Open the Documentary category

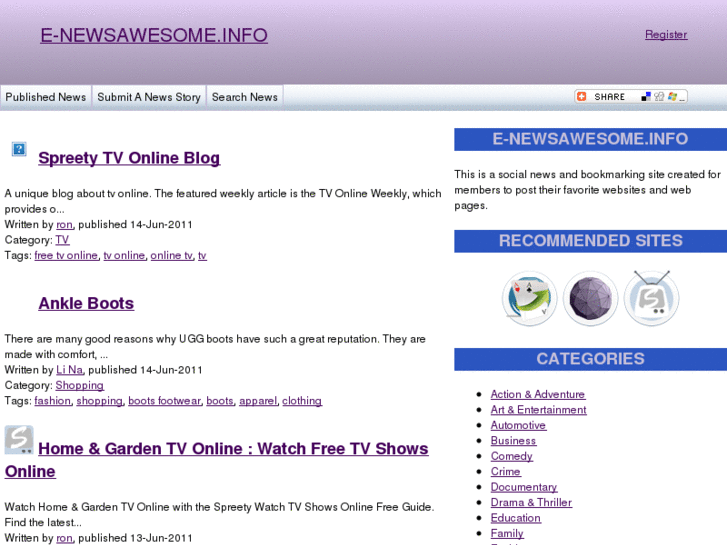[x=524, y=487]
